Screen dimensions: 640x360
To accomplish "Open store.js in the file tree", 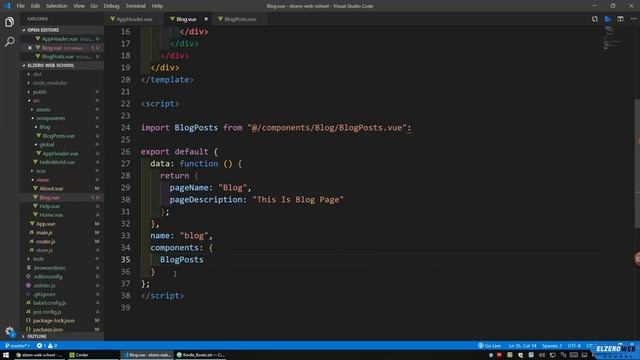I will click(44, 250).
